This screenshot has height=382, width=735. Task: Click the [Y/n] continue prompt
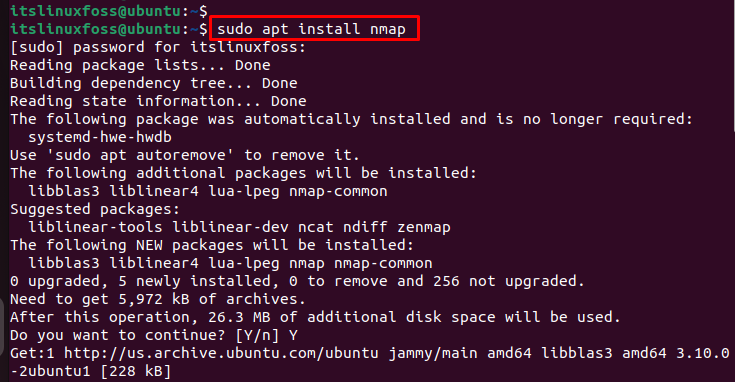(x=257, y=335)
